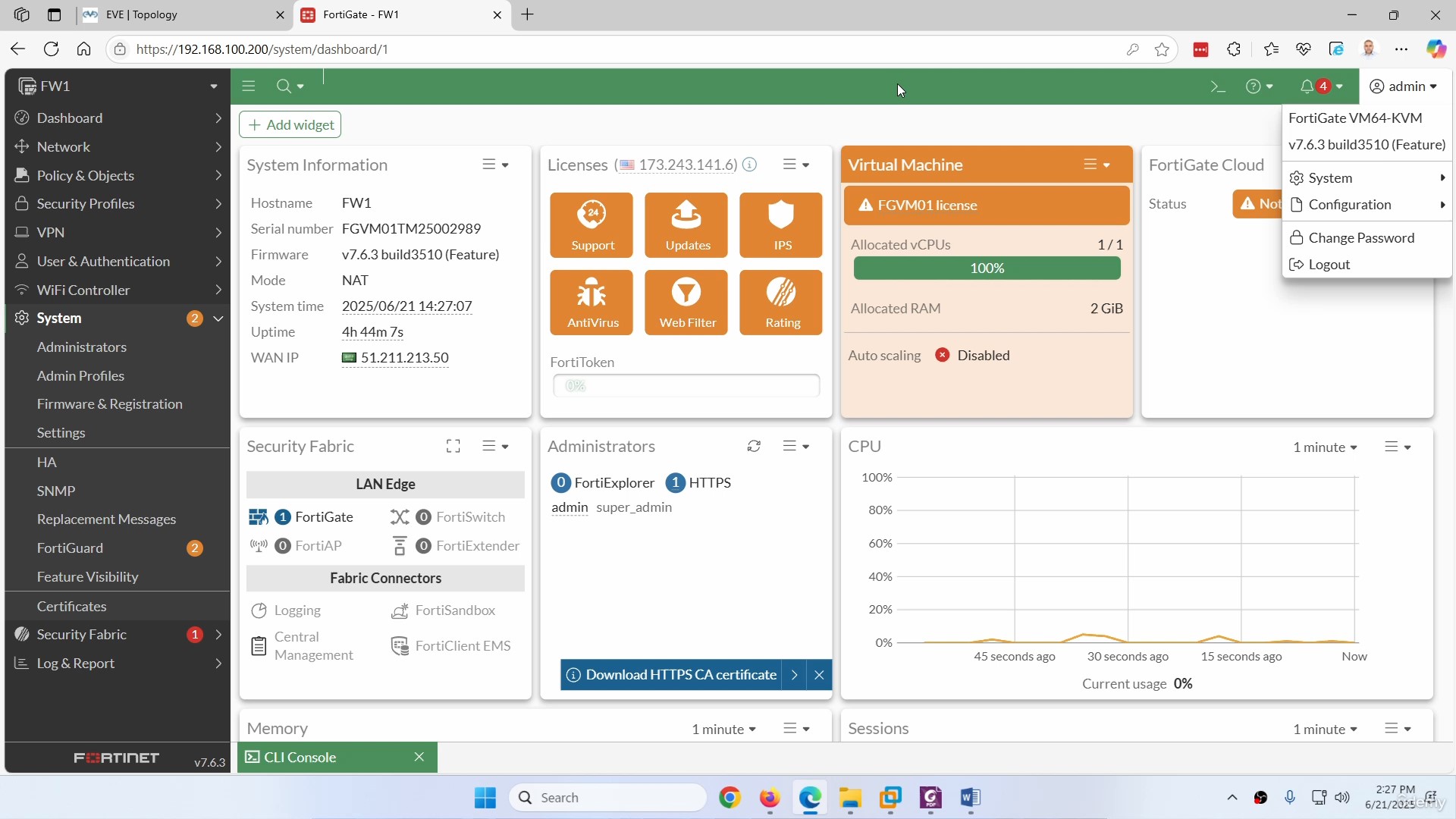Click the System time value link
The height and width of the screenshot is (819, 1456).
[407, 306]
